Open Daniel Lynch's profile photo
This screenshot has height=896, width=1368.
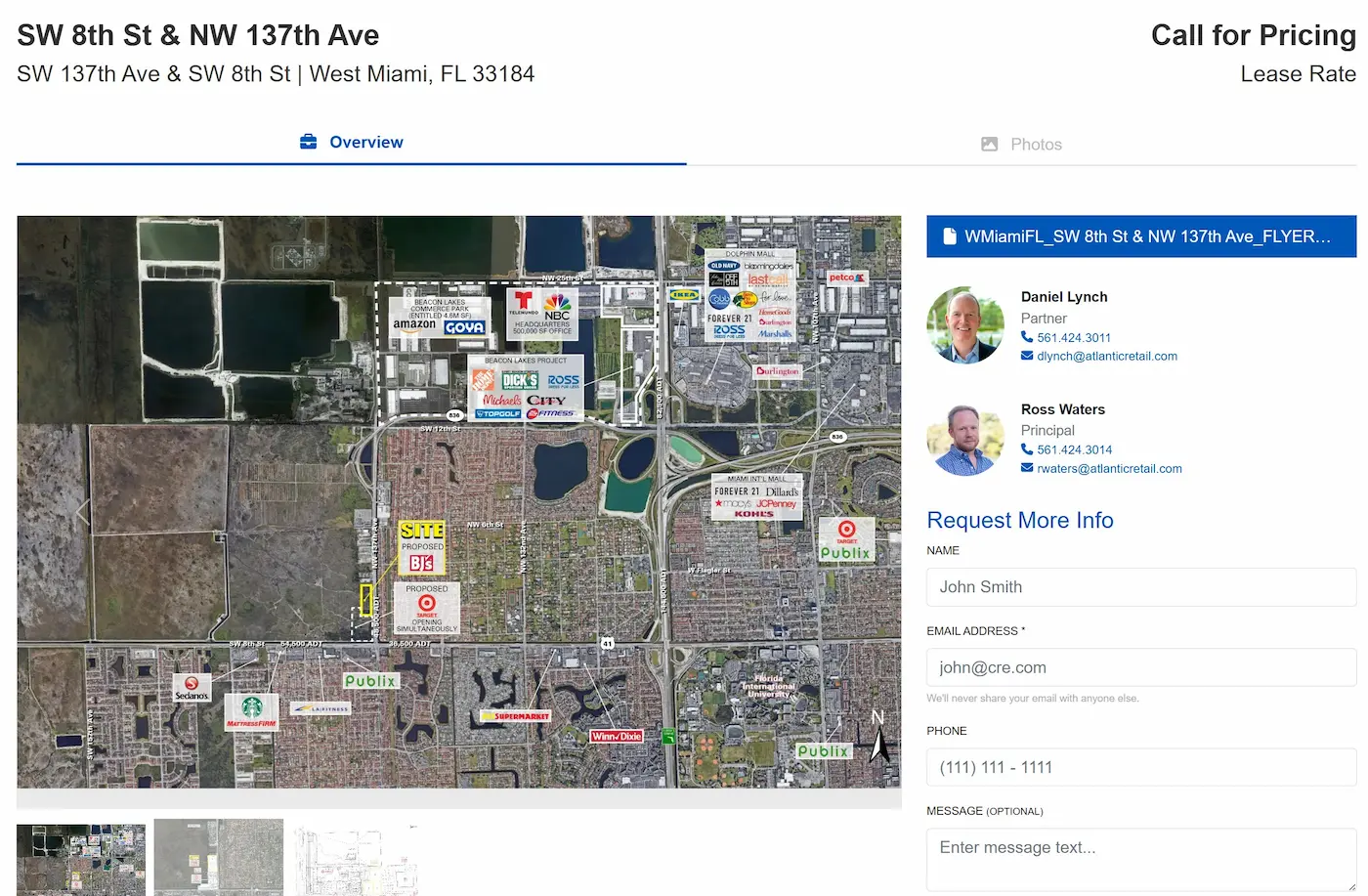click(x=965, y=325)
